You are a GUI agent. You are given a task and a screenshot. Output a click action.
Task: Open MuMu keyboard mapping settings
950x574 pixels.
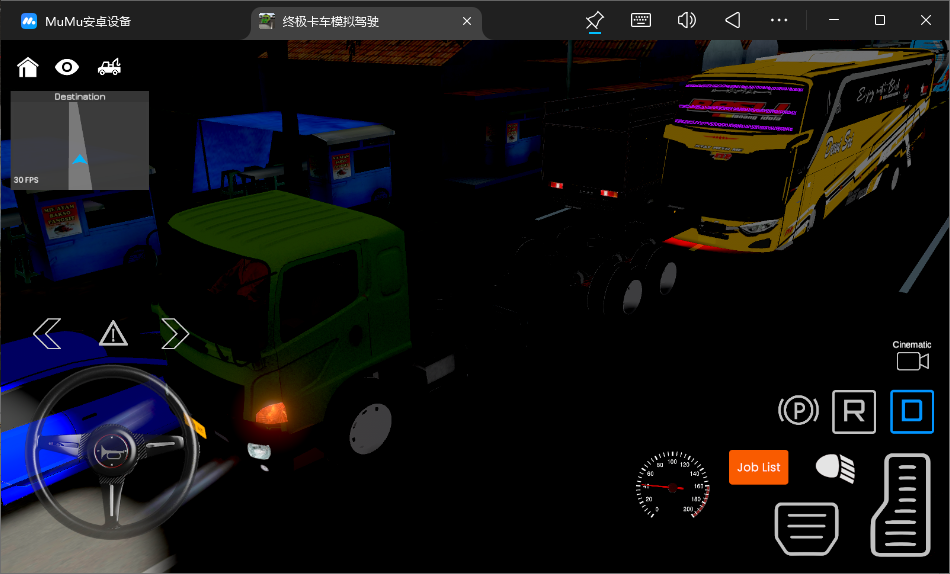[x=641, y=20]
